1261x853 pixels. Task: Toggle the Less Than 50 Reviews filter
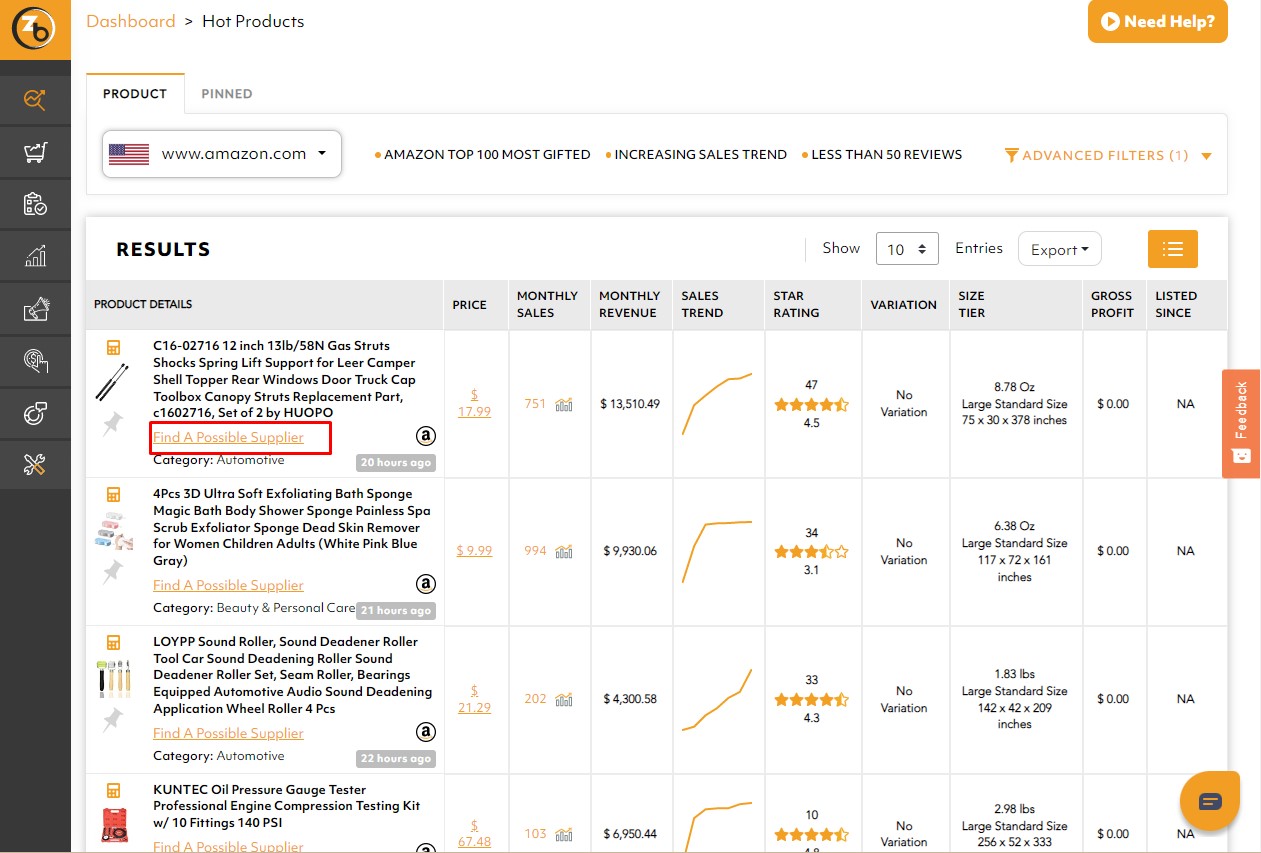pyautogui.click(x=888, y=154)
